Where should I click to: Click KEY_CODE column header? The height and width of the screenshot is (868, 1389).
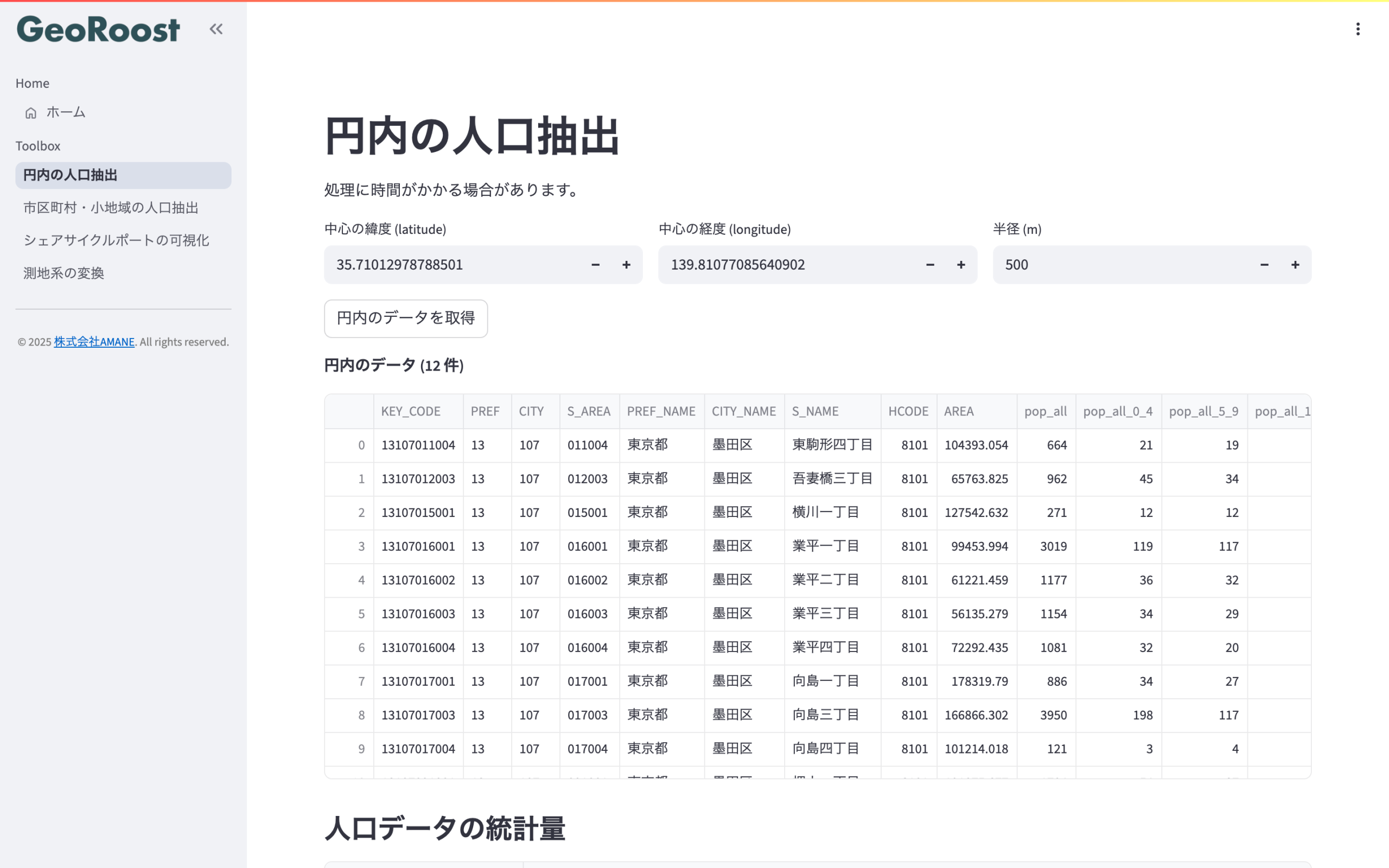(411, 412)
